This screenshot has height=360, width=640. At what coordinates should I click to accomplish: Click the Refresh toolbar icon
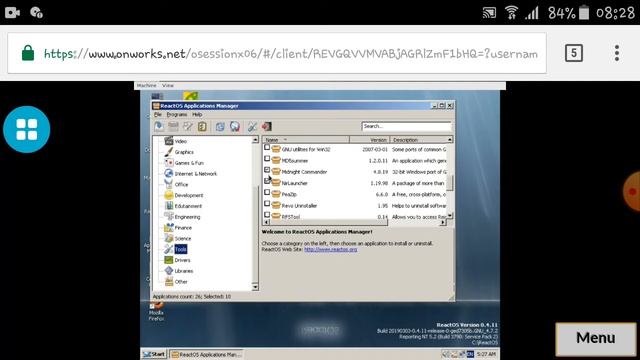tap(220, 127)
